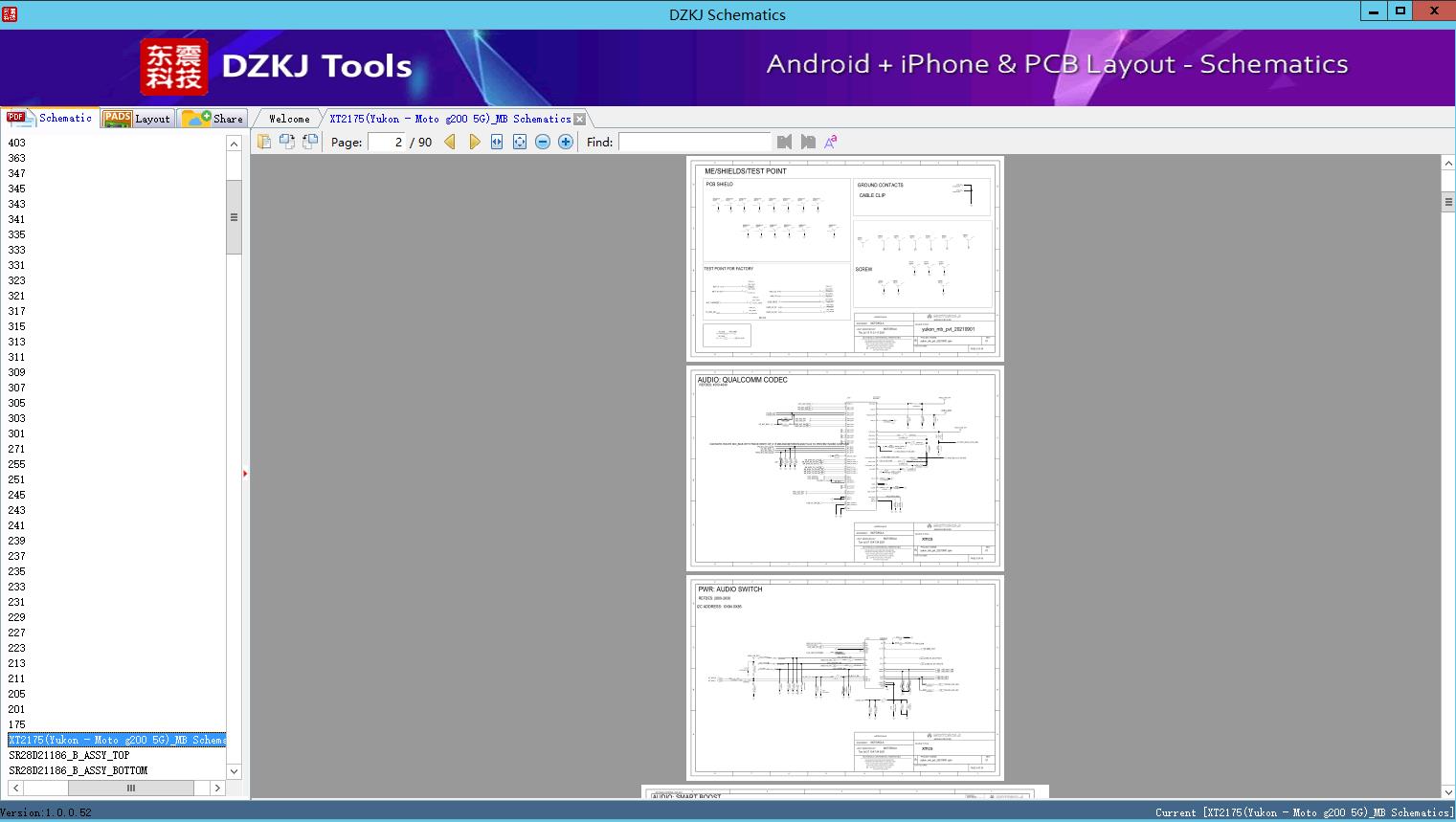Select list item 245
Image resolution: width=1456 pixels, height=822 pixels.
pos(17,495)
